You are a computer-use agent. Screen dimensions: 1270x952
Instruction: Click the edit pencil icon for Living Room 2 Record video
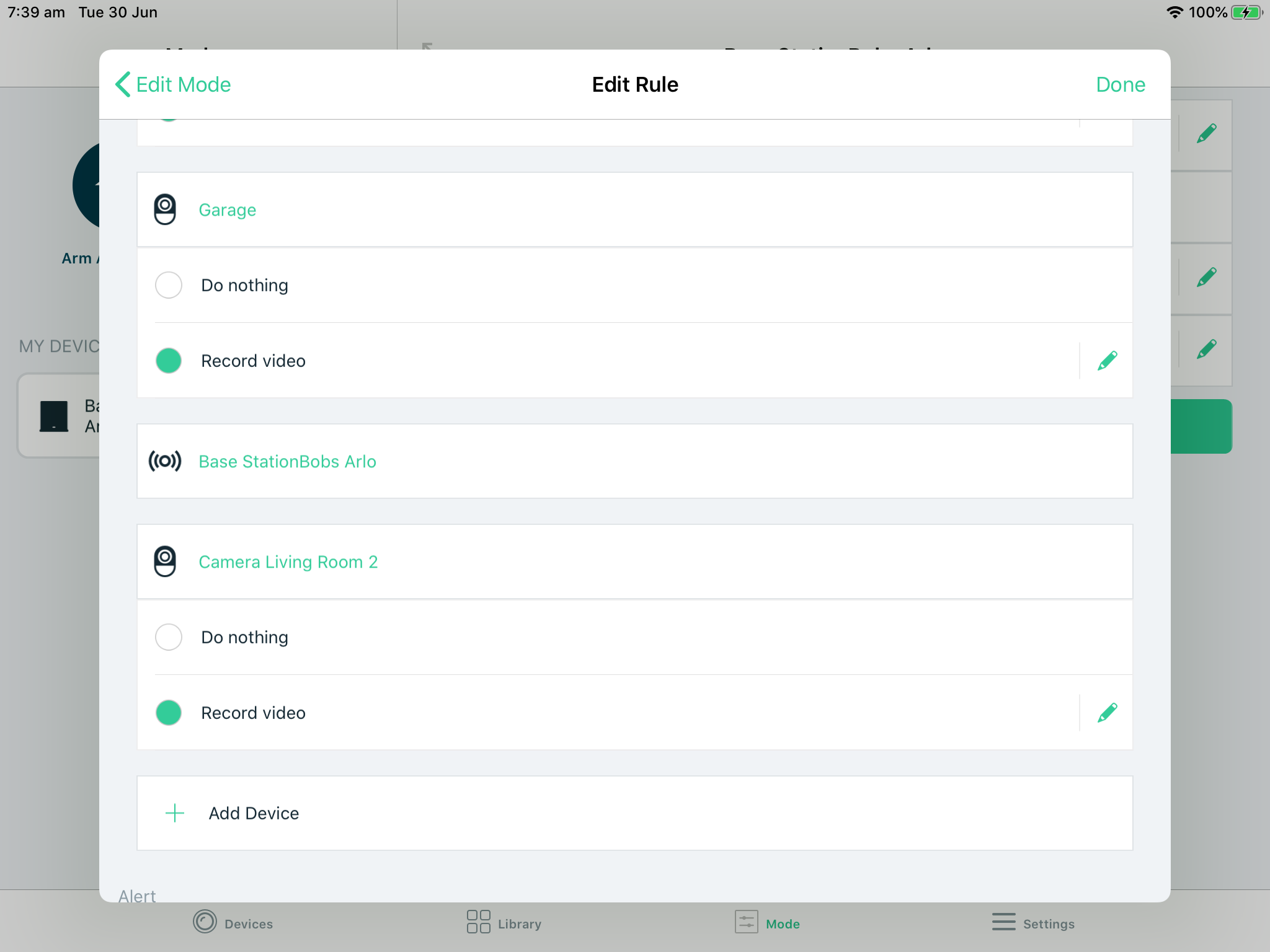click(1107, 712)
